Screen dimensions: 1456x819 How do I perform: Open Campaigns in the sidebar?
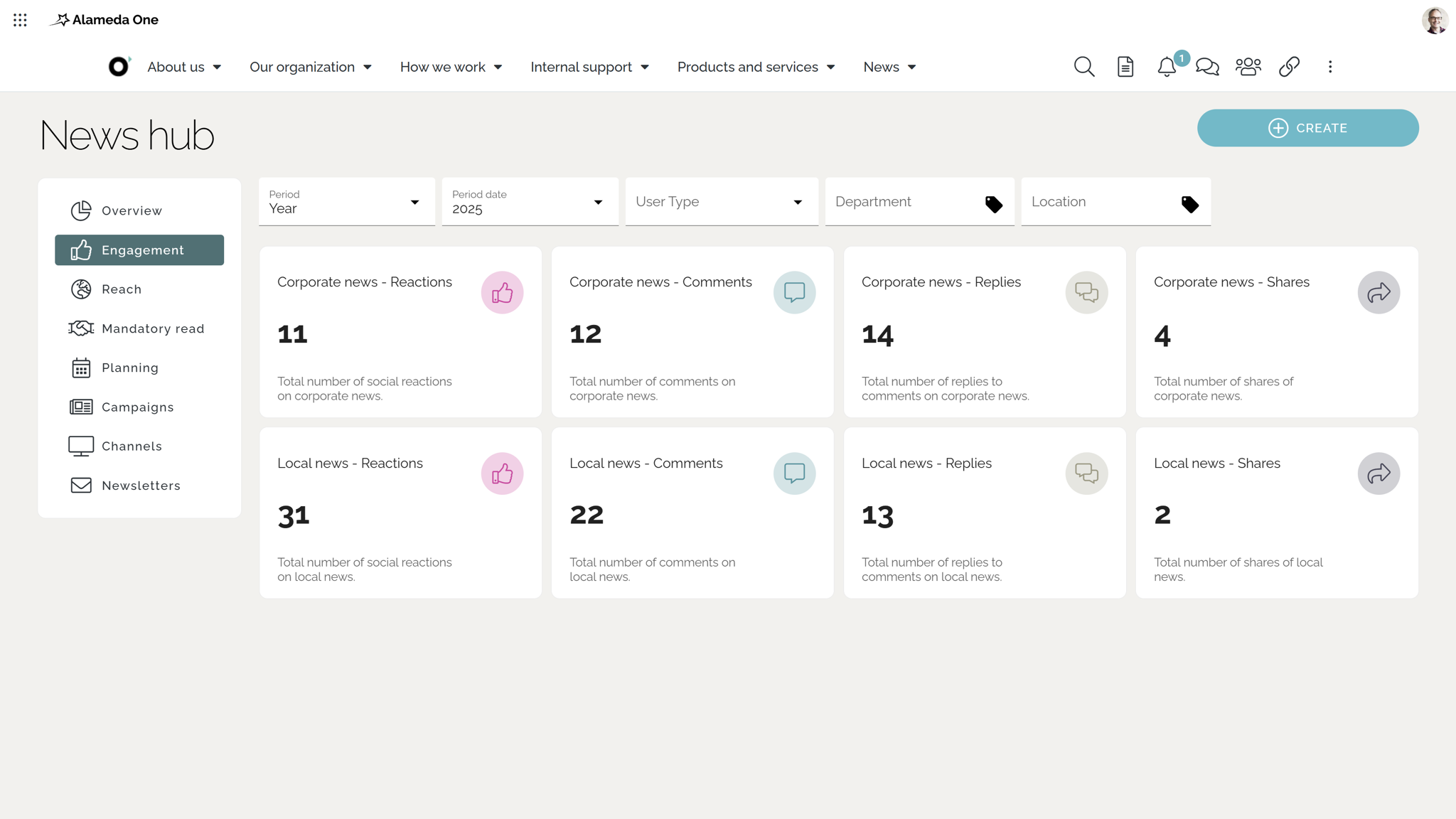coord(139,407)
